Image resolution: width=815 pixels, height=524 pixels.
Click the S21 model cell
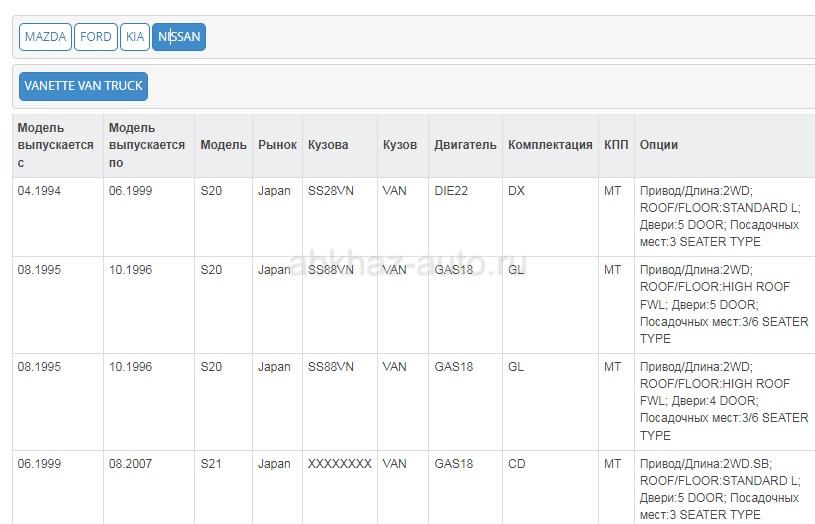(x=211, y=464)
